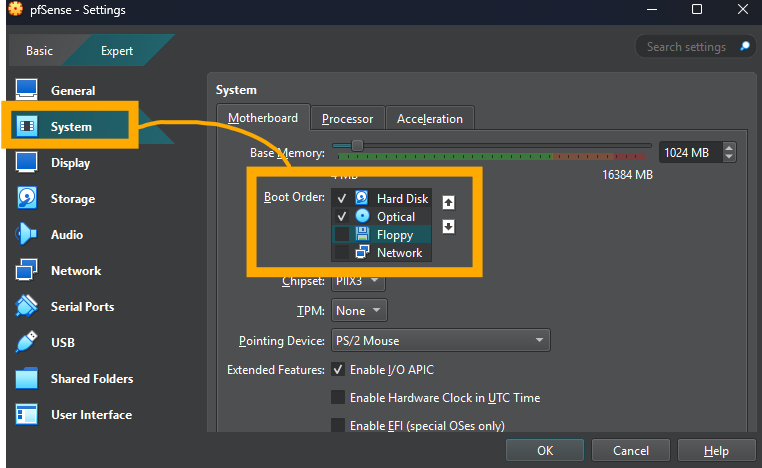This screenshot has height=468, width=762.
Task: Open Display settings category
Action: [70, 162]
